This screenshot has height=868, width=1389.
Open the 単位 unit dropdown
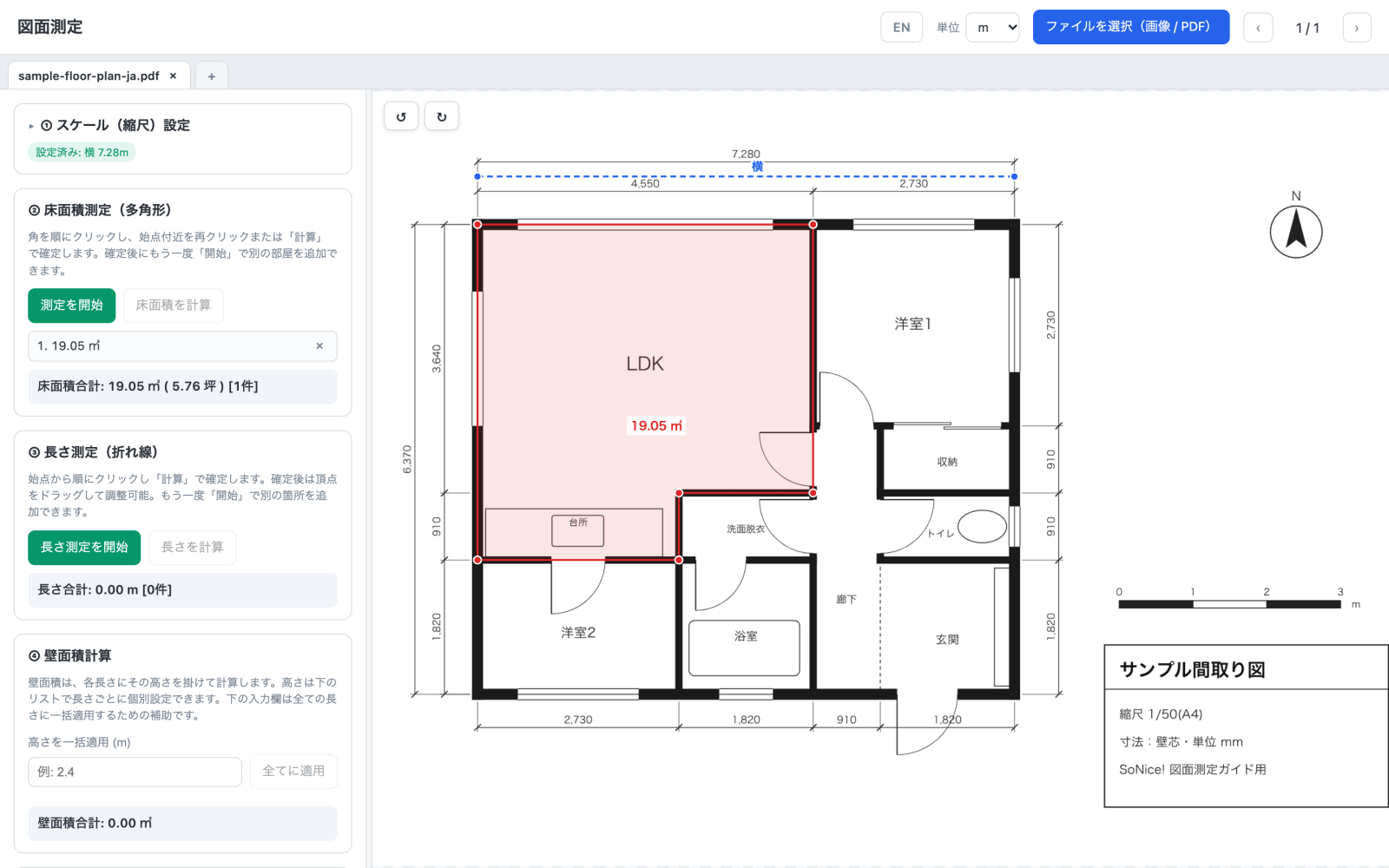[992, 28]
